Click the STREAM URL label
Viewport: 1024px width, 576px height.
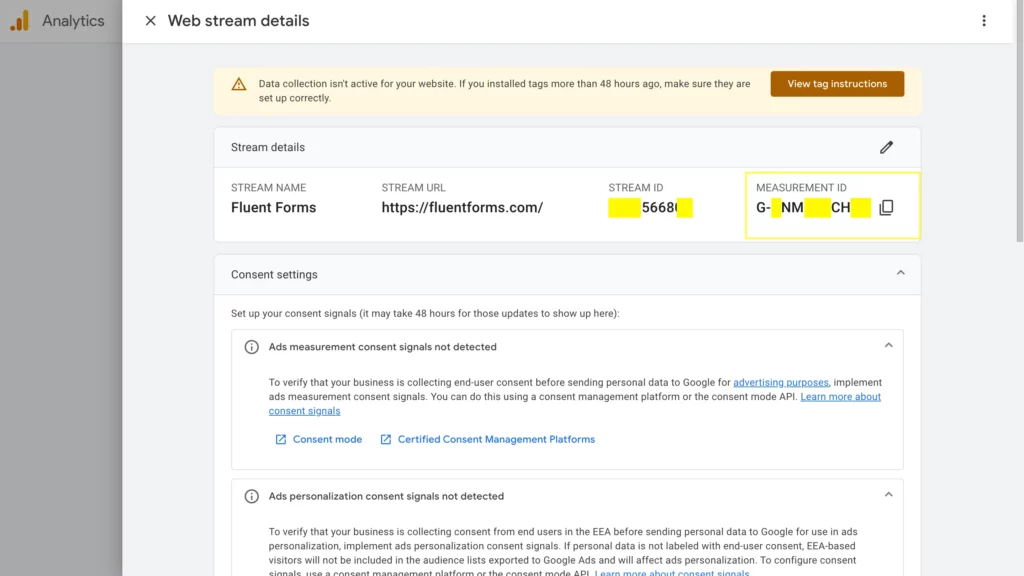pos(413,188)
